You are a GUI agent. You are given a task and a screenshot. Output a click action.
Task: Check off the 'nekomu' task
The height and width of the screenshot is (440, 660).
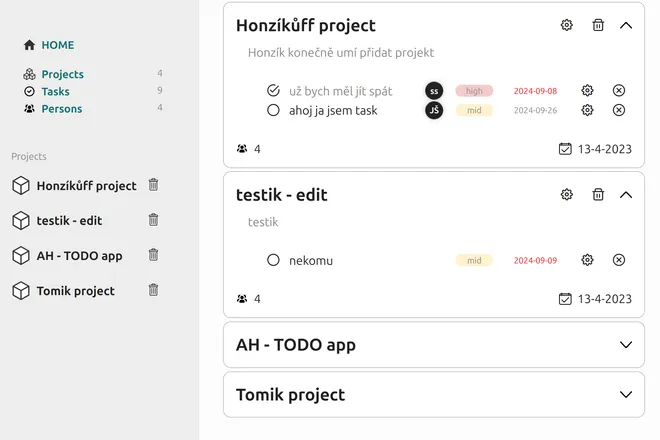click(273, 260)
